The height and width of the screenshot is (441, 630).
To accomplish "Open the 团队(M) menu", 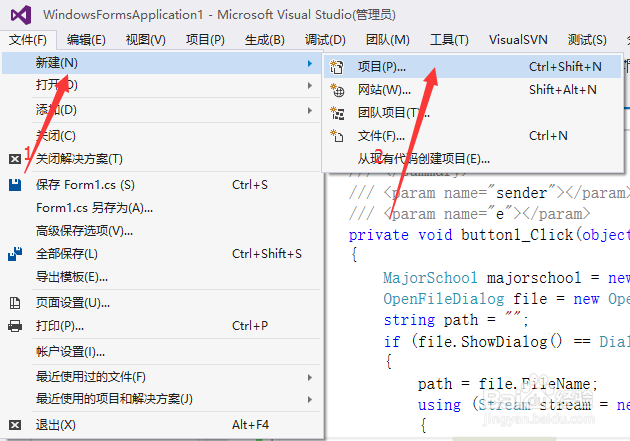I will point(387,40).
